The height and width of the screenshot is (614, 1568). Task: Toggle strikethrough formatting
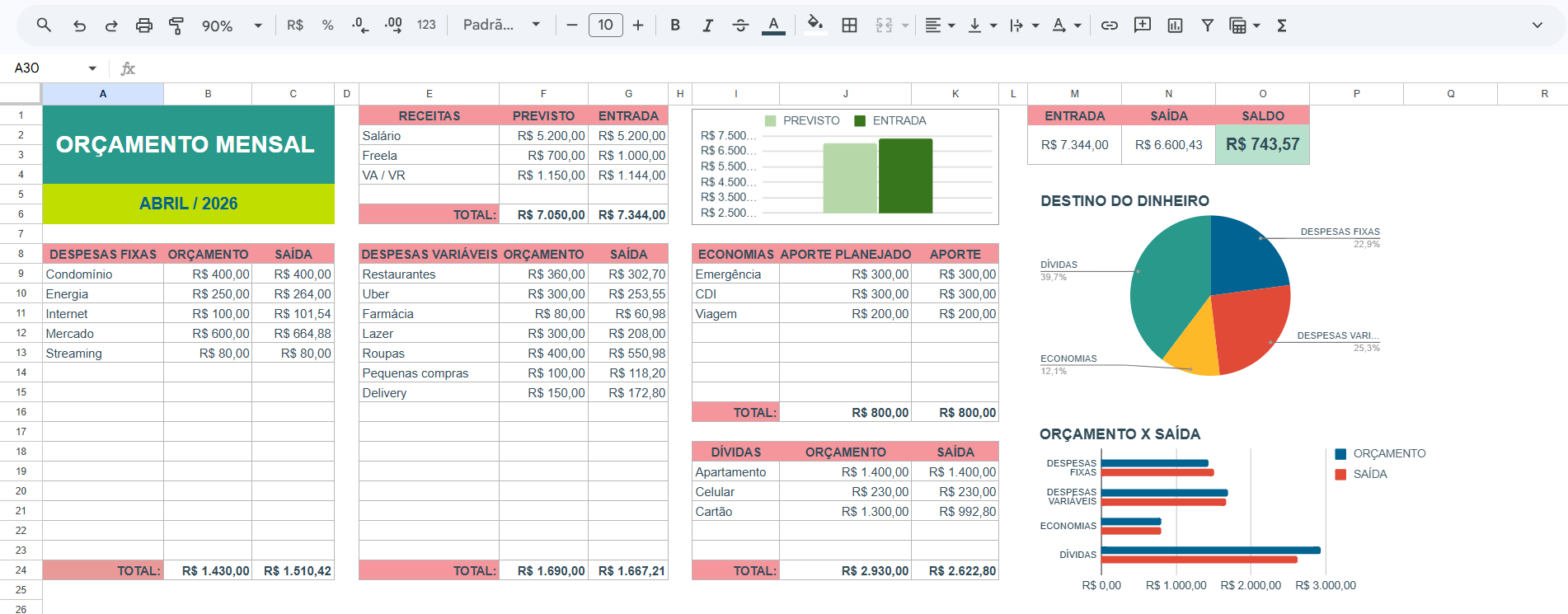click(x=740, y=26)
